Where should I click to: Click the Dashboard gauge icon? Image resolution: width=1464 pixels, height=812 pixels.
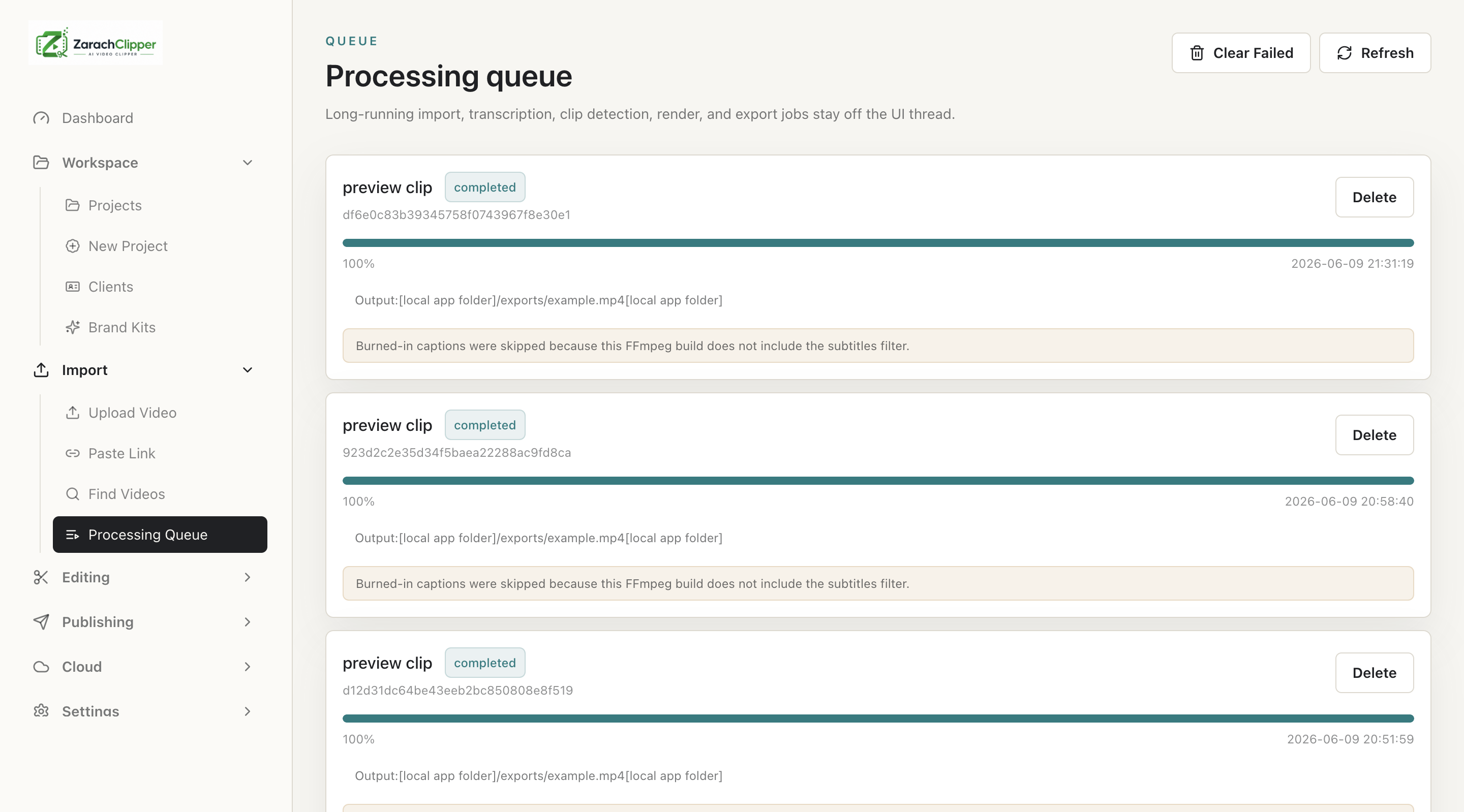[x=41, y=118]
